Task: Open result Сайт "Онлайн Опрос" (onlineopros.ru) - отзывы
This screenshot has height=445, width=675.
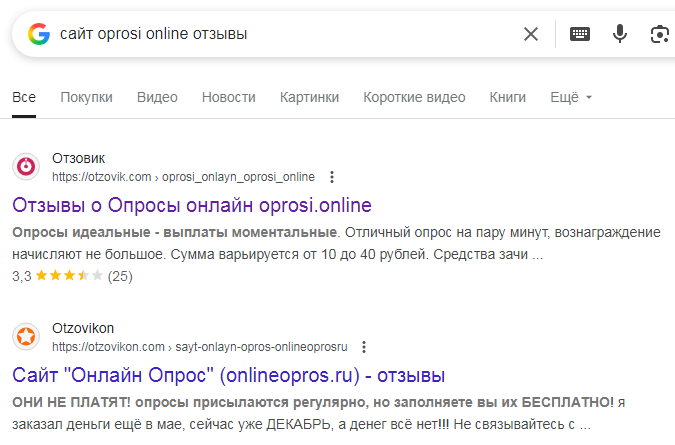Action: [x=229, y=375]
